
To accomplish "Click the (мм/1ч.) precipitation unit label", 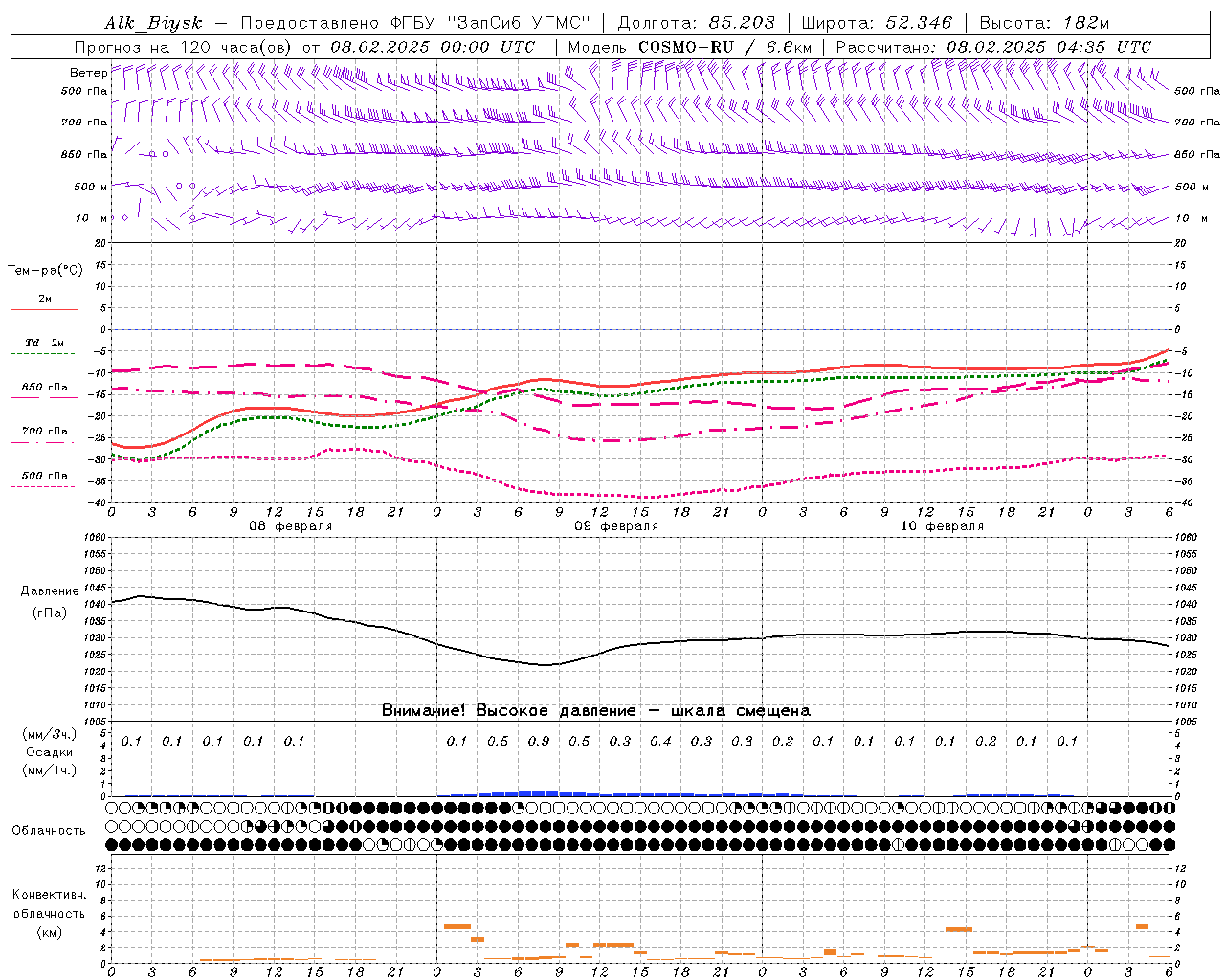I will (x=50, y=770).
